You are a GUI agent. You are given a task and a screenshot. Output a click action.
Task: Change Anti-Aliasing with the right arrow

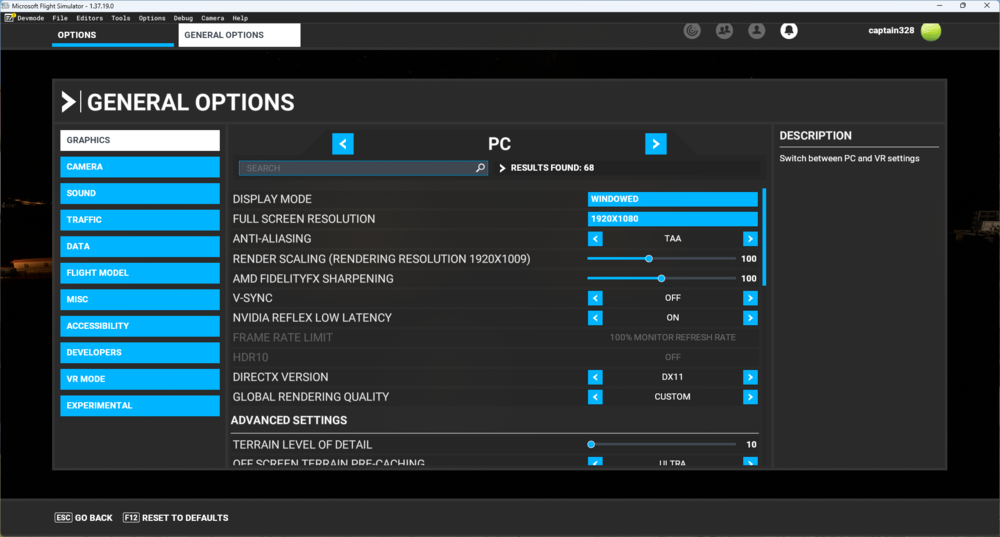coord(750,239)
